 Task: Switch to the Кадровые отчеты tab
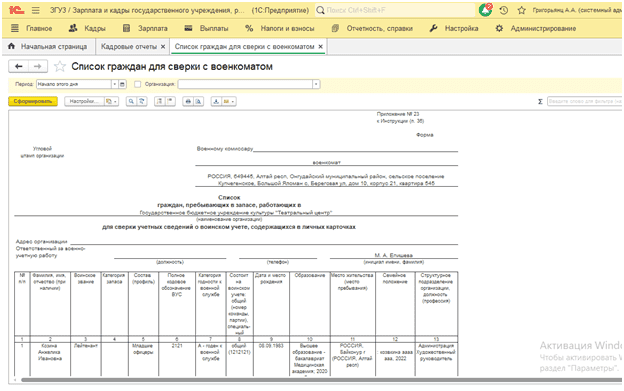pos(129,47)
